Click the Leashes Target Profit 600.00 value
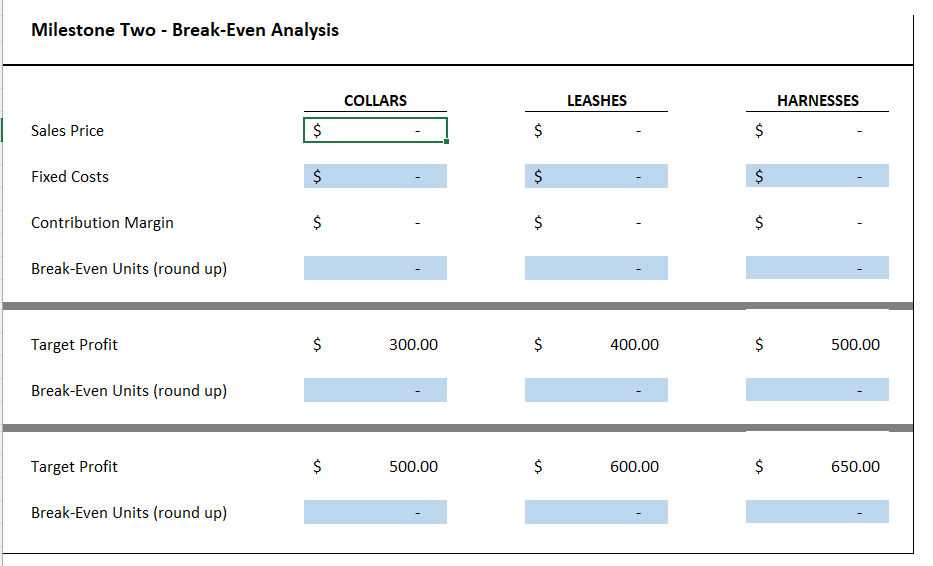 click(634, 467)
